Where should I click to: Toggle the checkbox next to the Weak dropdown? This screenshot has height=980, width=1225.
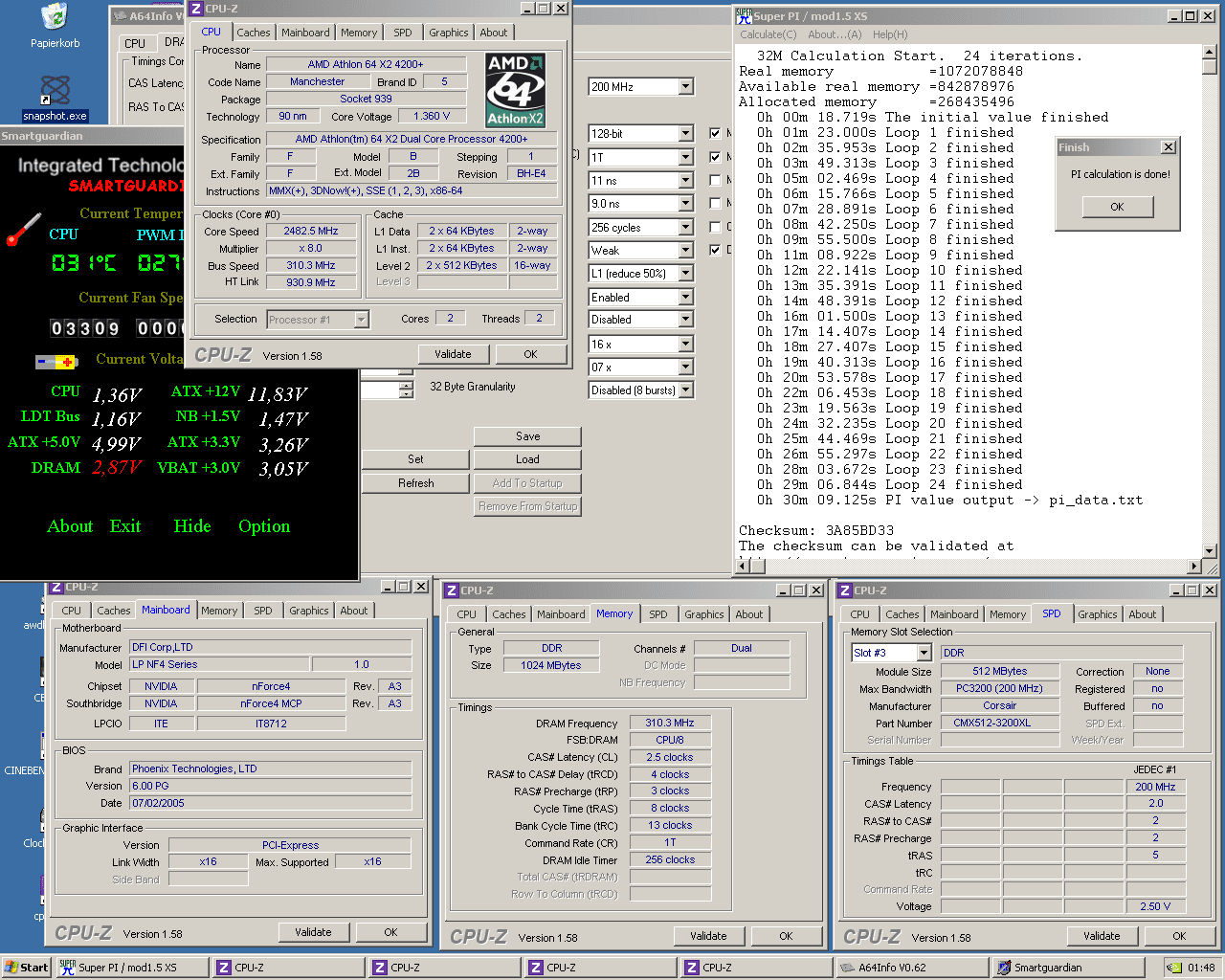715,250
